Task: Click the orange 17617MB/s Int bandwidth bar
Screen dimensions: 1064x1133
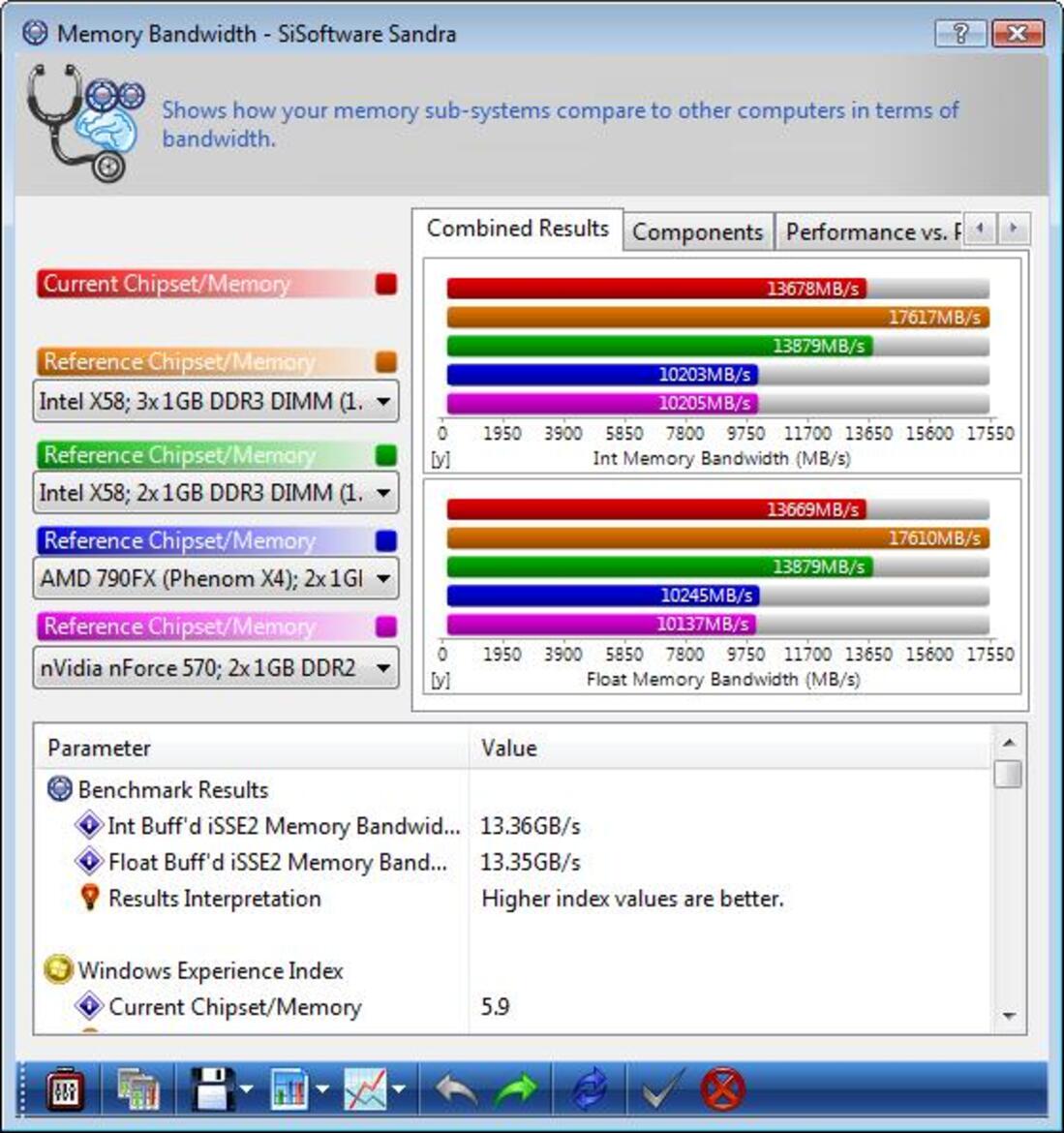Action: pyautogui.click(x=718, y=318)
